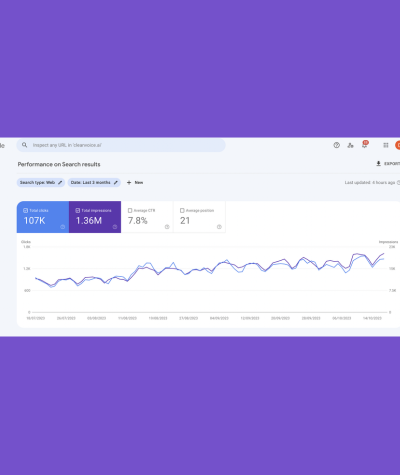
Task: Click the help icon on Total impressions card
Action: coord(115,227)
